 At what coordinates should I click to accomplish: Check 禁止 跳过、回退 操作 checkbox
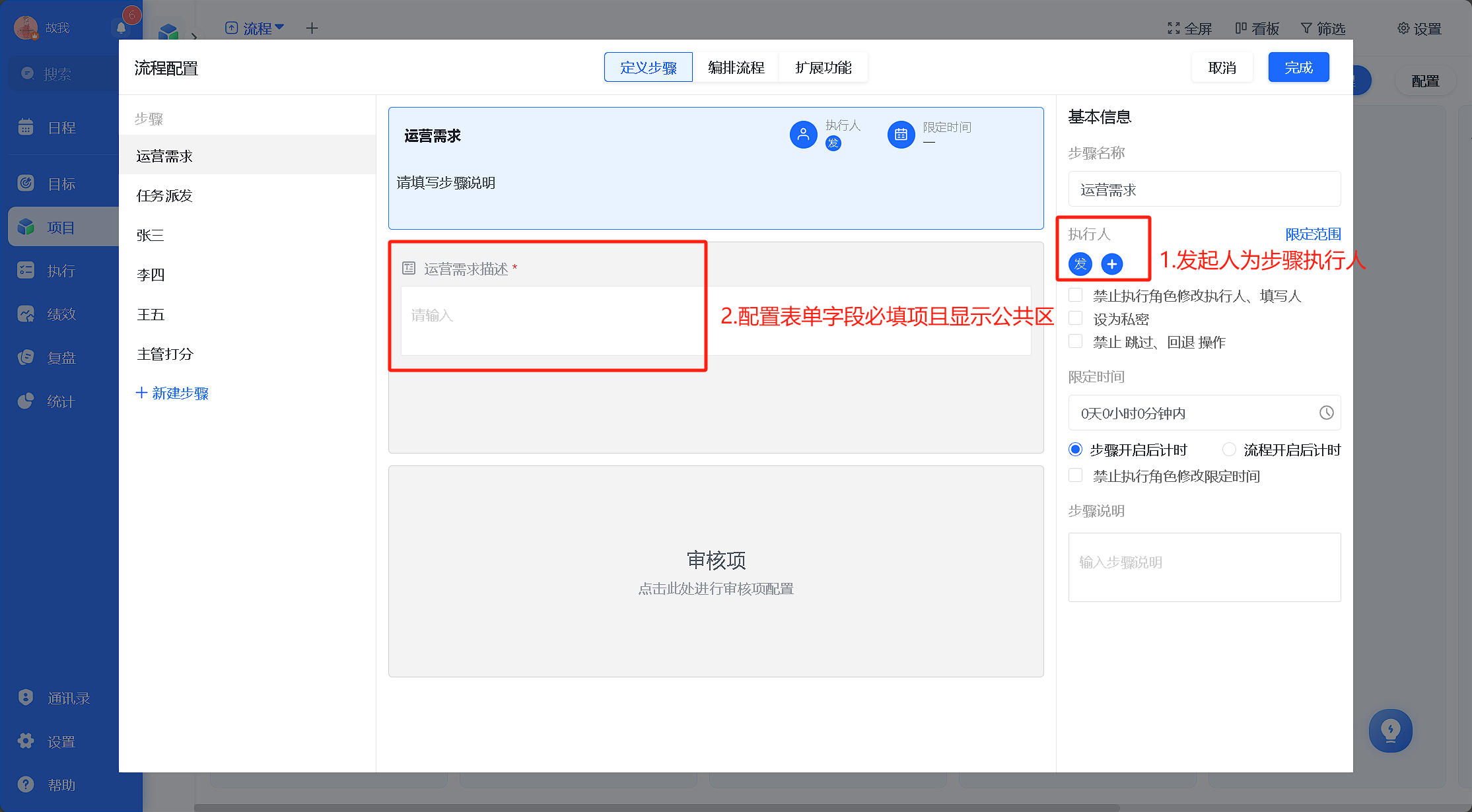pos(1076,341)
